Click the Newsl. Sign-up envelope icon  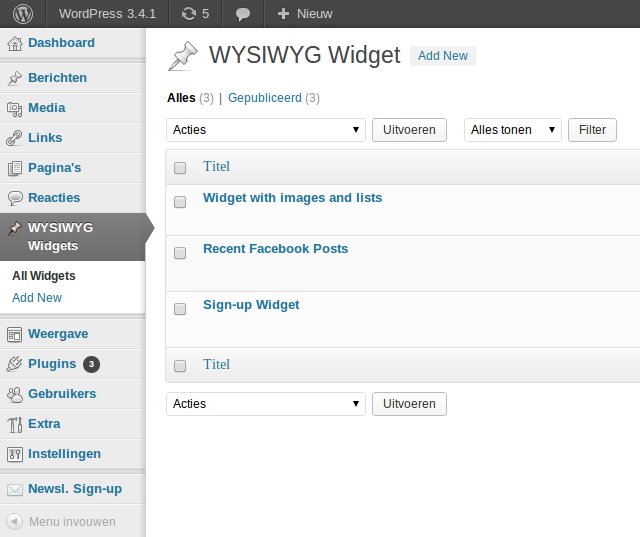15,489
